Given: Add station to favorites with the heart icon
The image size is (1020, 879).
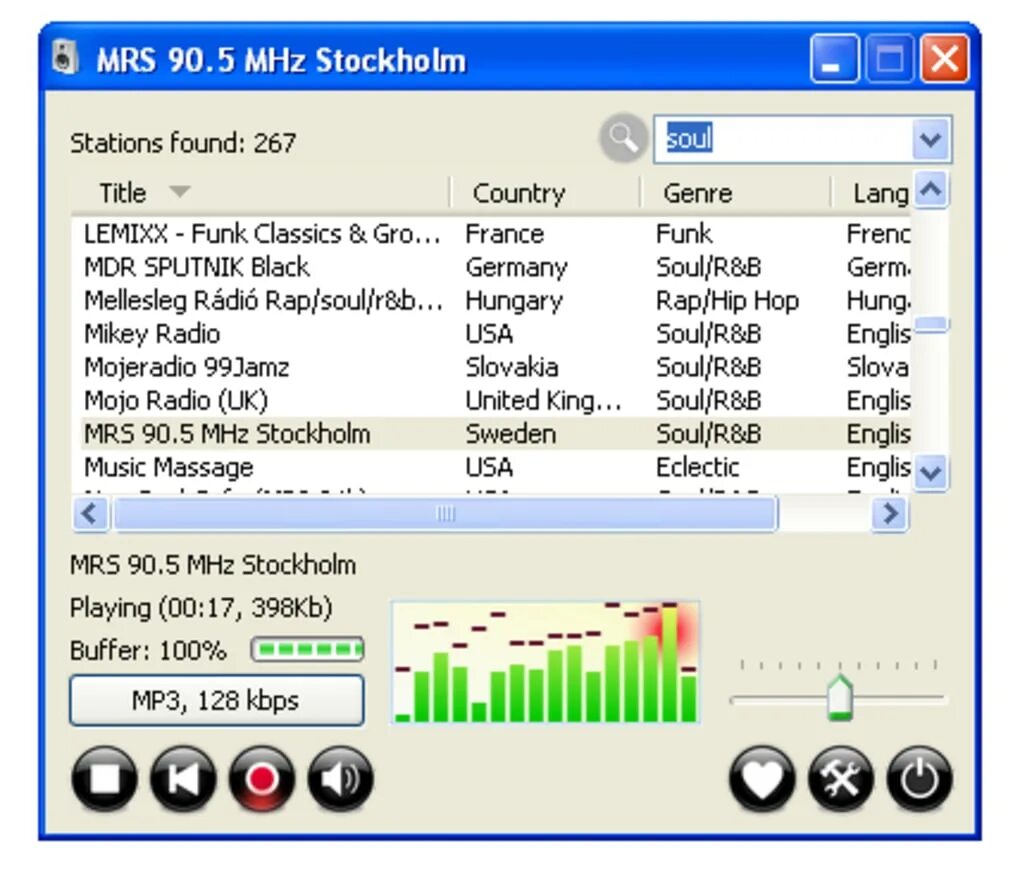Looking at the screenshot, I should coord(762,779).
